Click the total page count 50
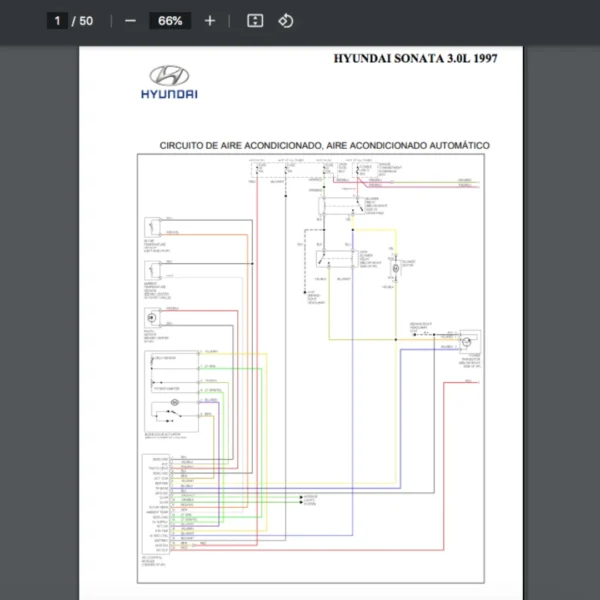Screen dimensions: 600x600 (86, 21)
